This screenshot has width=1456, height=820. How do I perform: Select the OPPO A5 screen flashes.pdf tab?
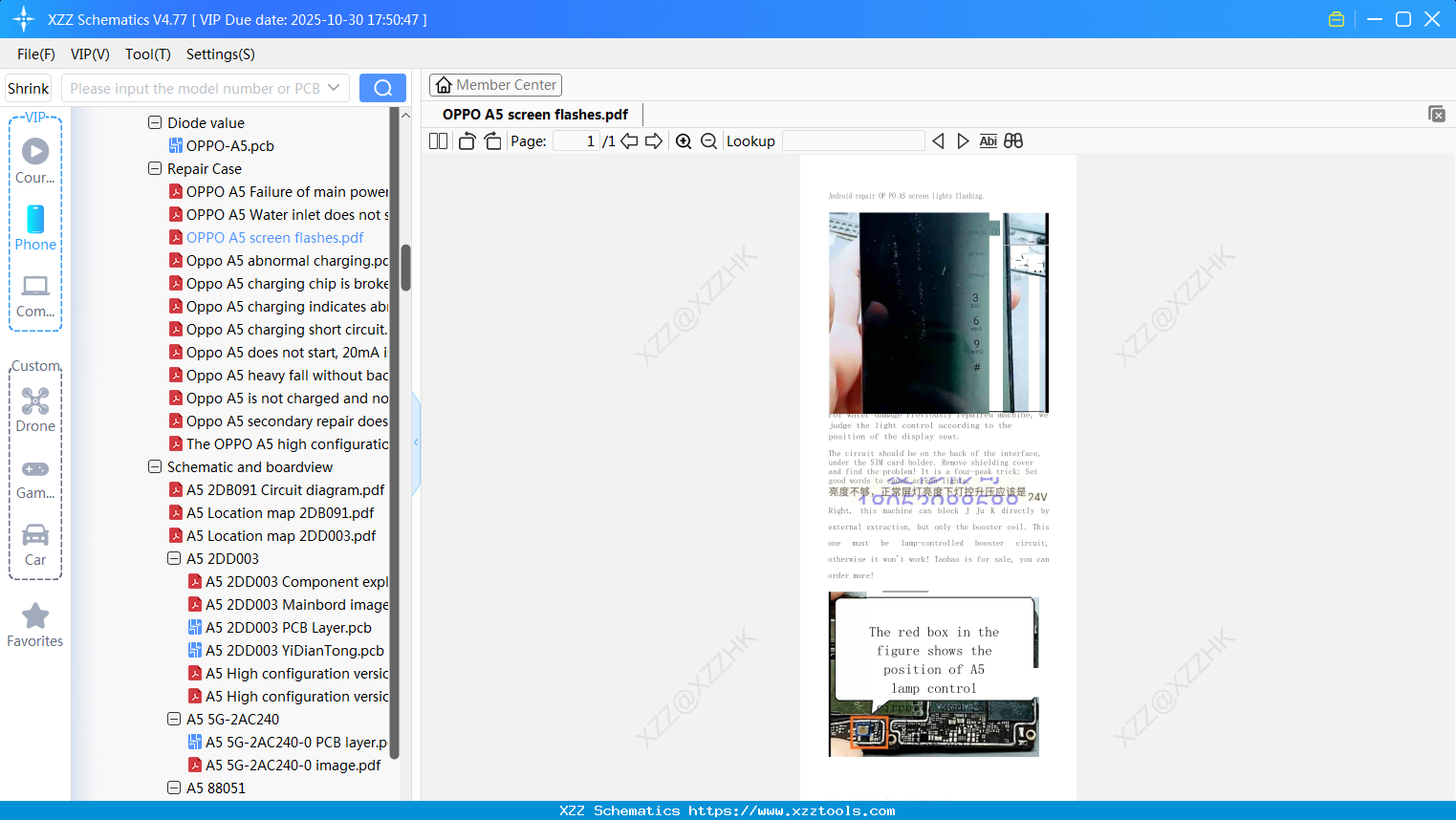pos(535,115)
